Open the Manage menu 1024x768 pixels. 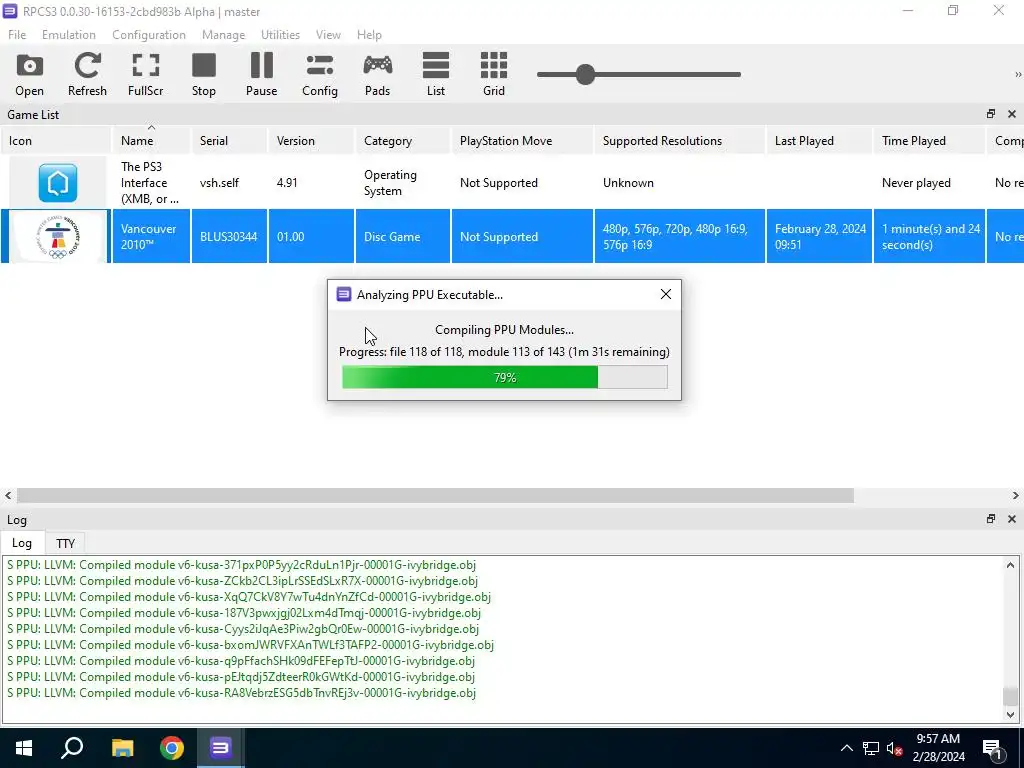pyautogui.click(x=223, y=35)
